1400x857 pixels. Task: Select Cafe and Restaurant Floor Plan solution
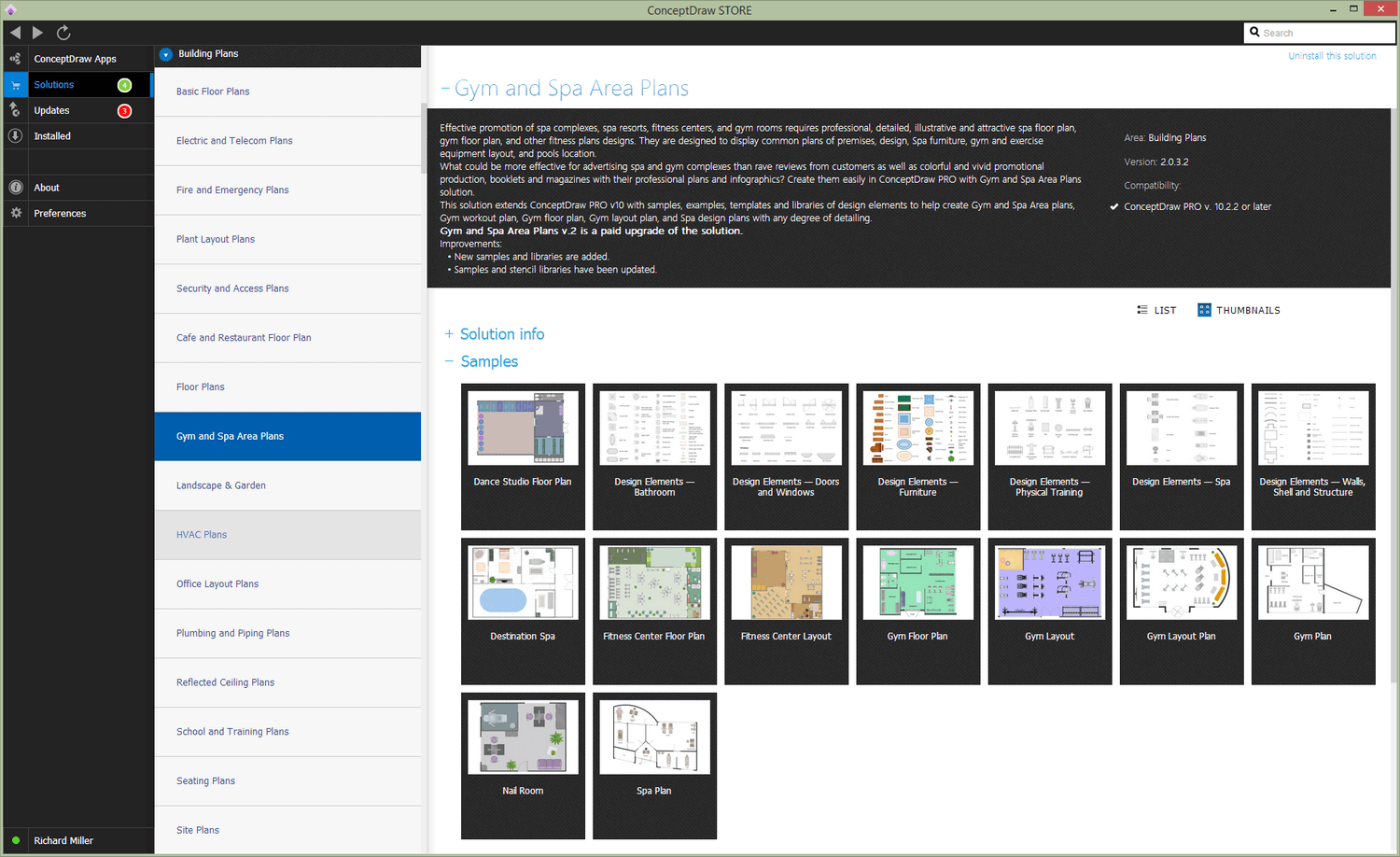click(x=287, y=338)
